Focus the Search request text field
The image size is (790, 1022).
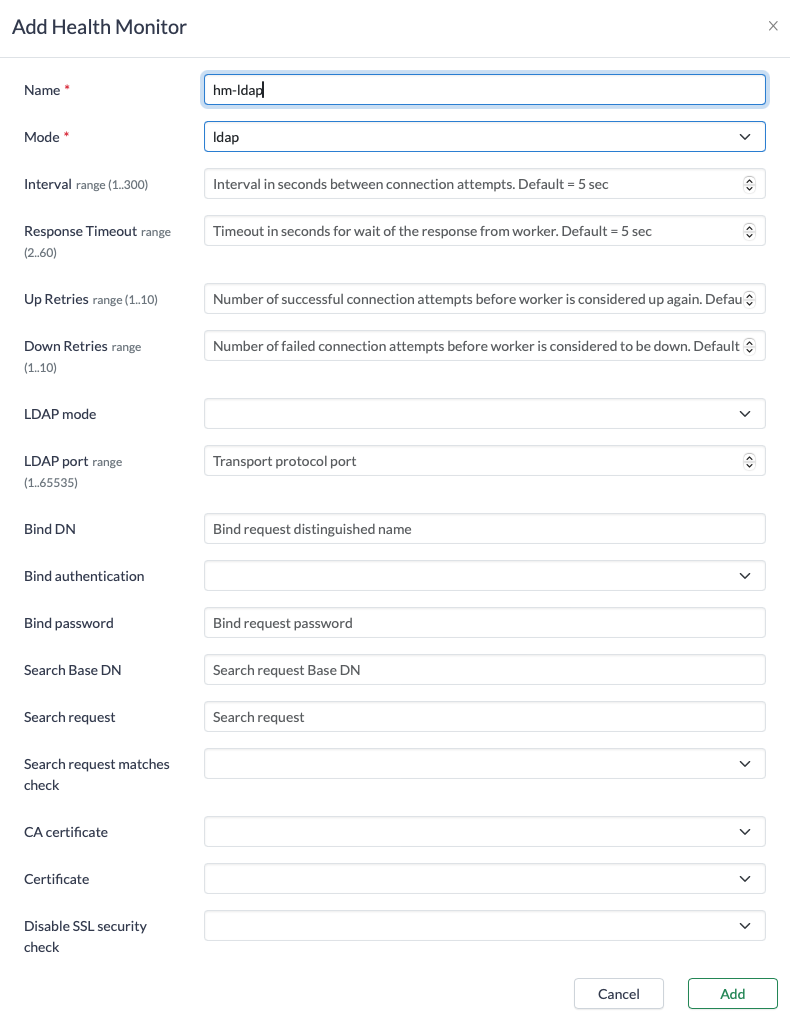point(484,717)
